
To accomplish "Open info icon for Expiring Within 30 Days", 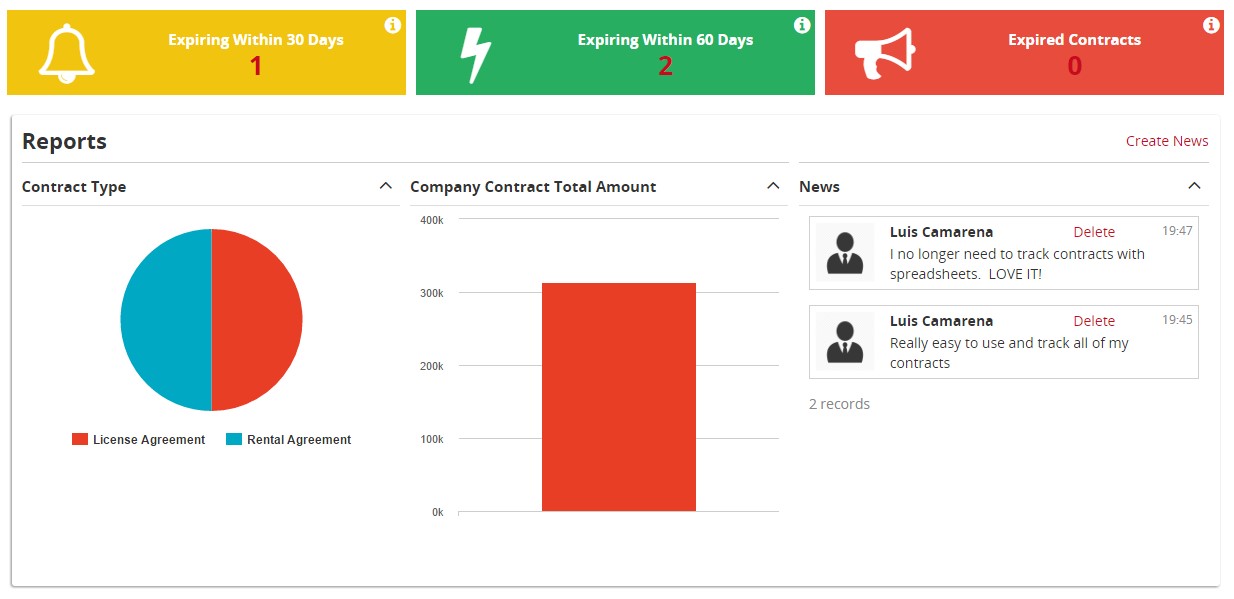I will pos(393,26).
